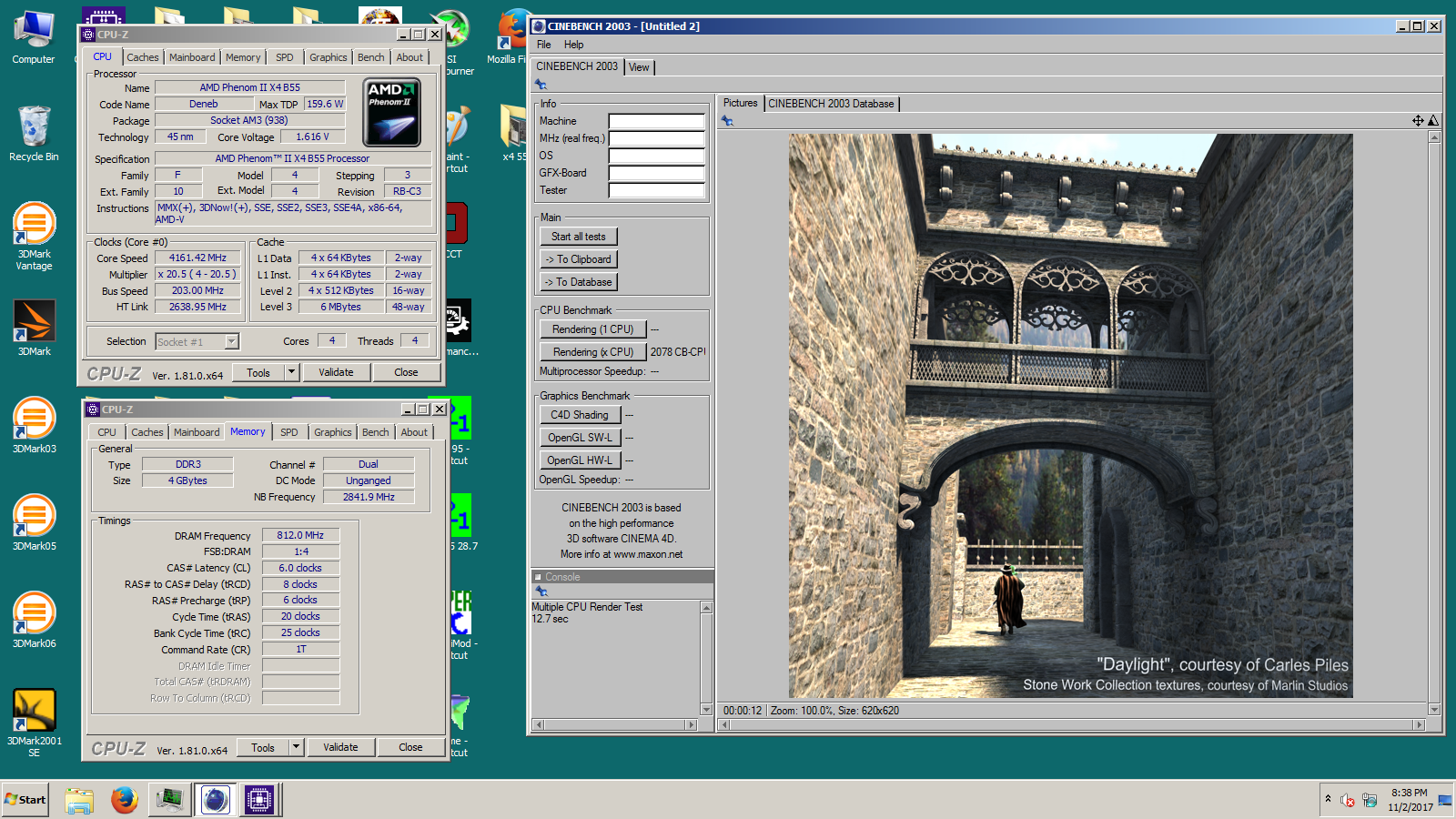
Task: Launch the 3DMark desktop shortcut
Action: tap(34, 328)
